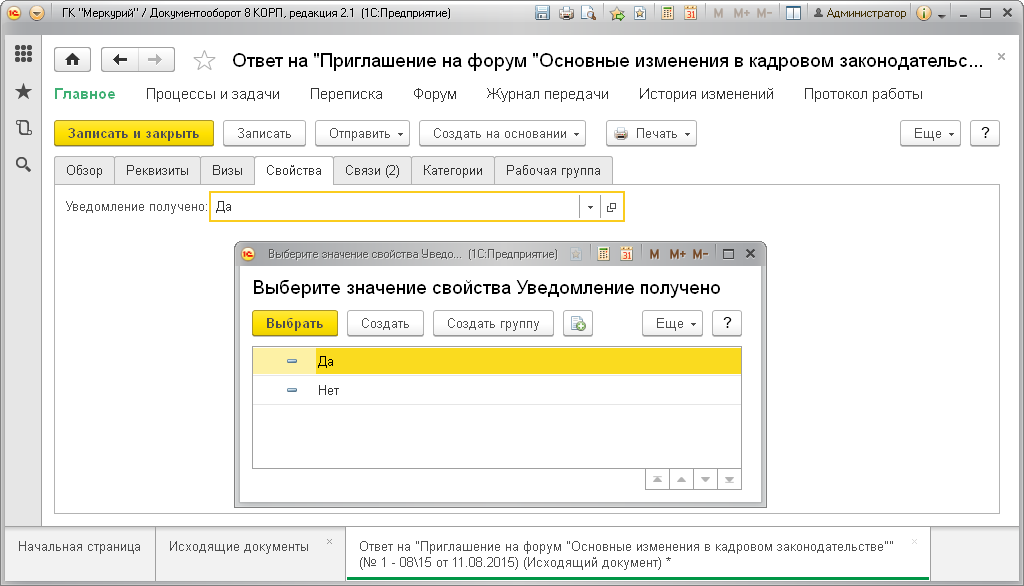
Task: Open the sections grid menu in sidebar
Action: click(x=24, y=54)
